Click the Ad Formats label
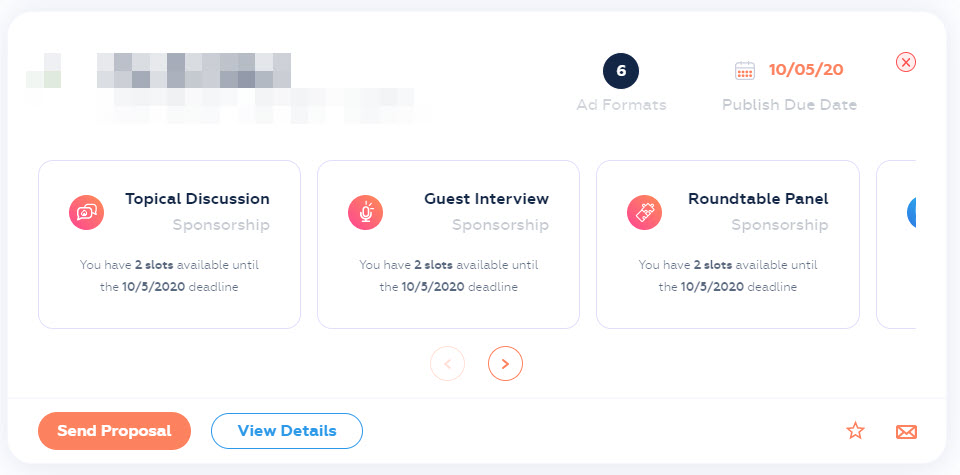The width and height of the screenshot is (960, 475). pos(621,104)
